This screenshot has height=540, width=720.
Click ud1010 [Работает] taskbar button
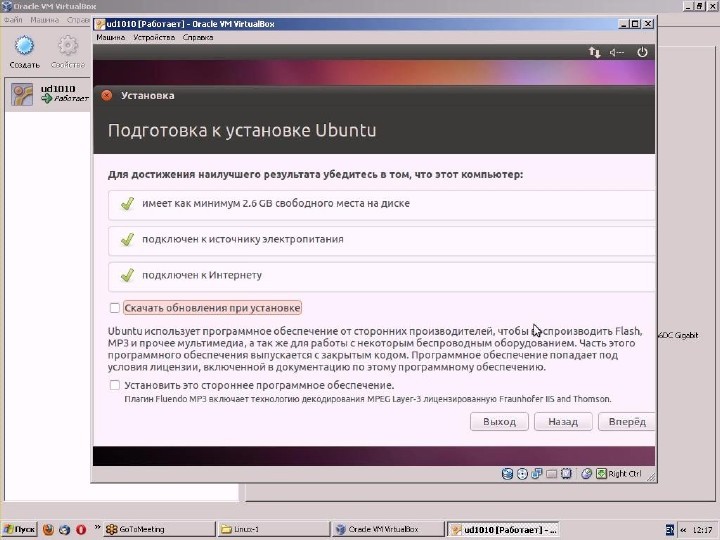coord(503,529)
